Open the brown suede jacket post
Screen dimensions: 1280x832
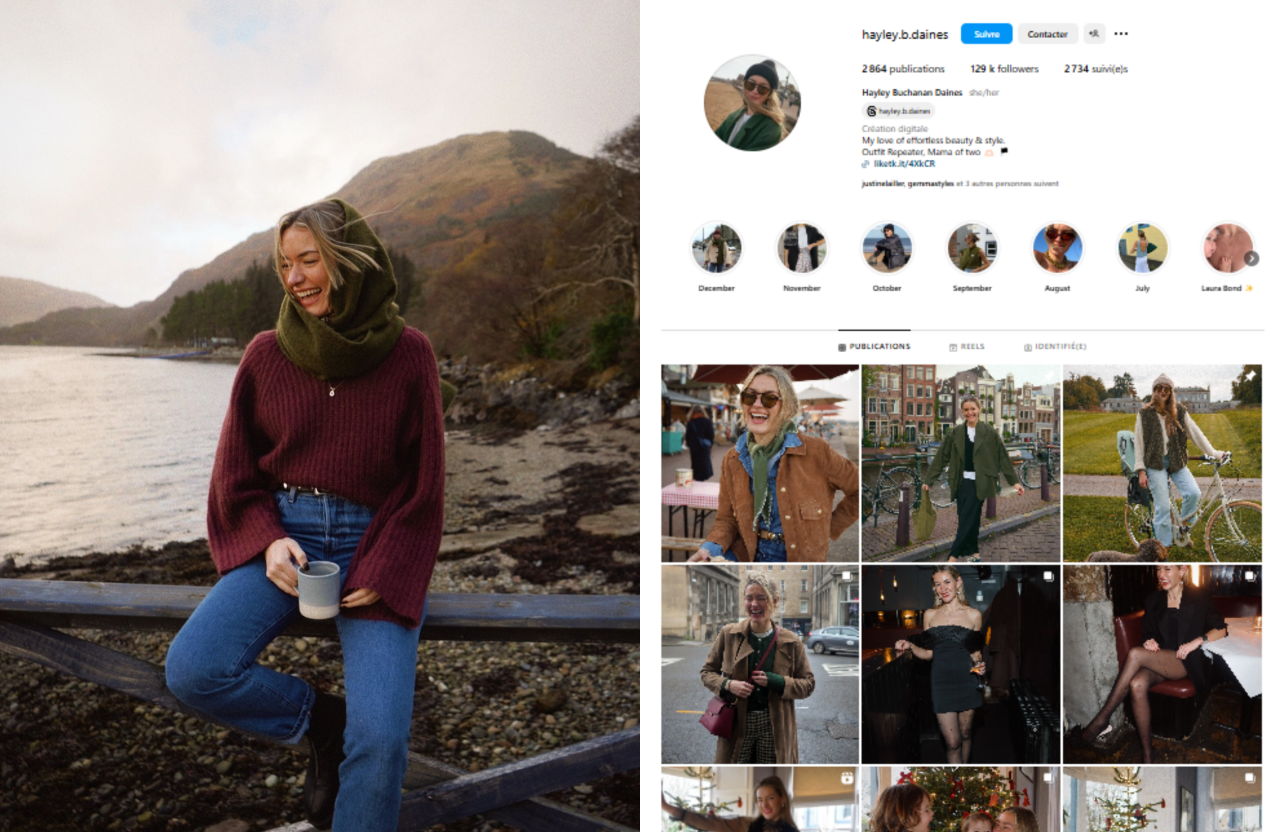760,462
